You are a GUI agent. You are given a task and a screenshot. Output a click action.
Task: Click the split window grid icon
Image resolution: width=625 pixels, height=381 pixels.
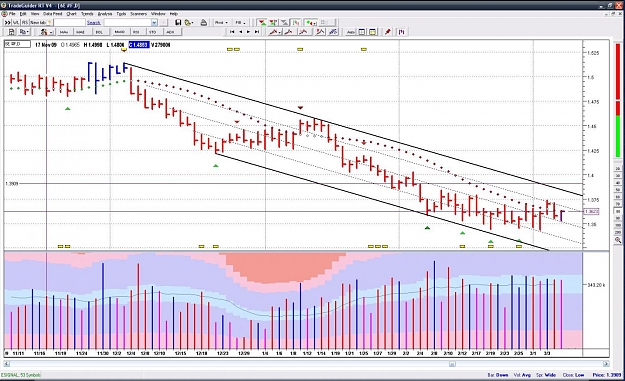tap(362, 32)
